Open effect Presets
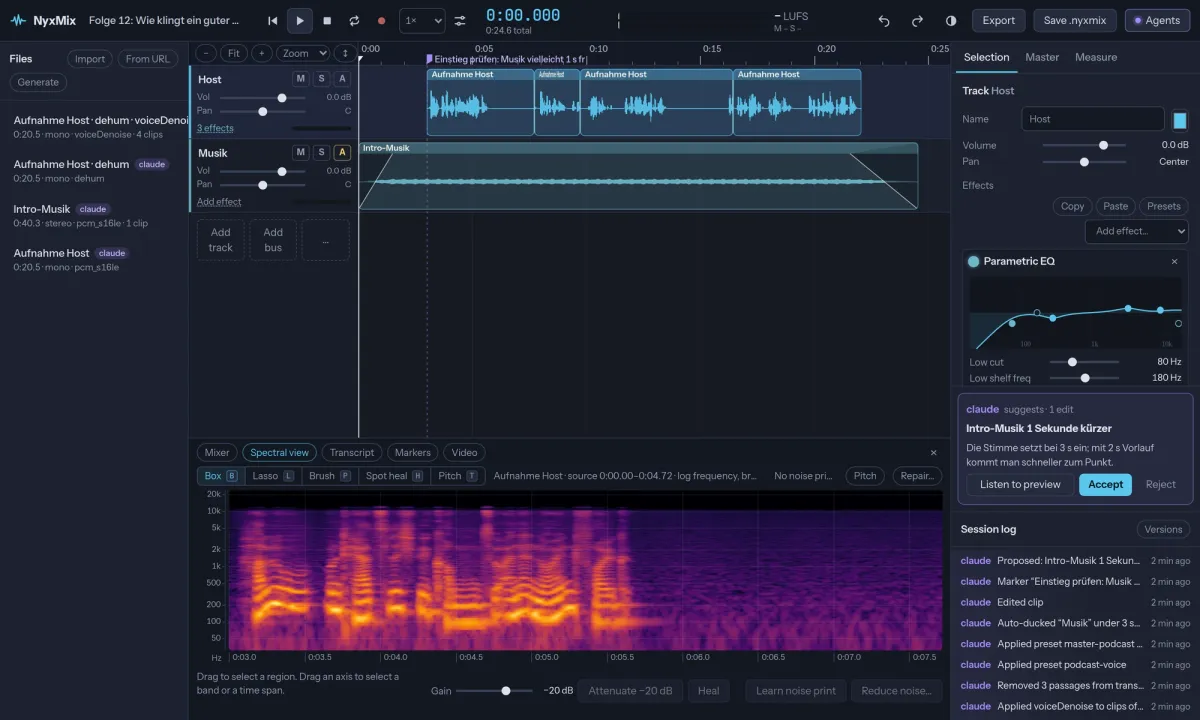The image size is (1200, 720). click(1164, 206)
